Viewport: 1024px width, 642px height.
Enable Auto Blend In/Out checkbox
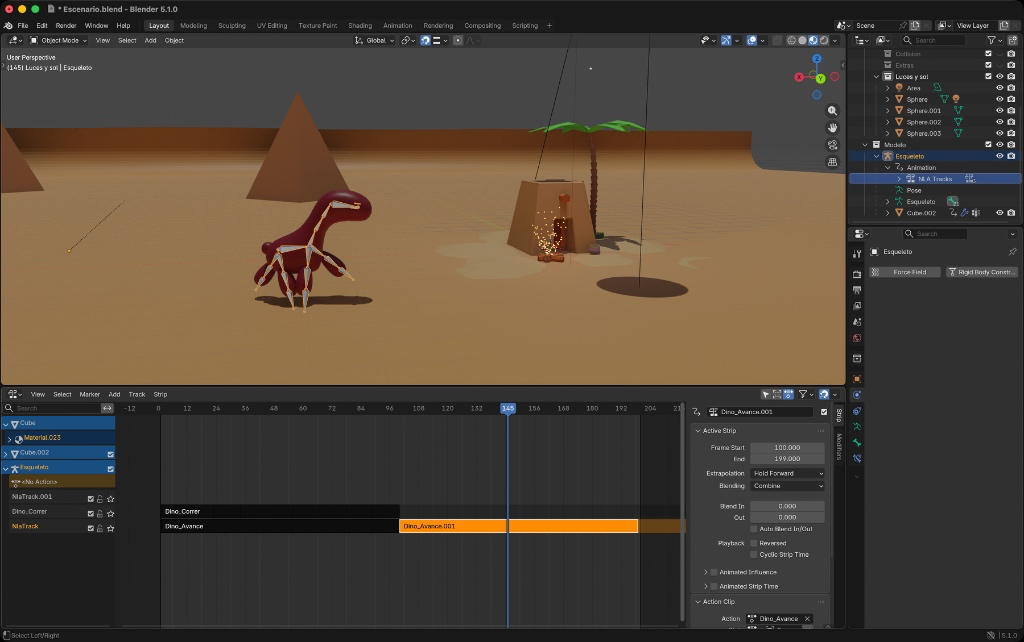[x=754, y=528]
